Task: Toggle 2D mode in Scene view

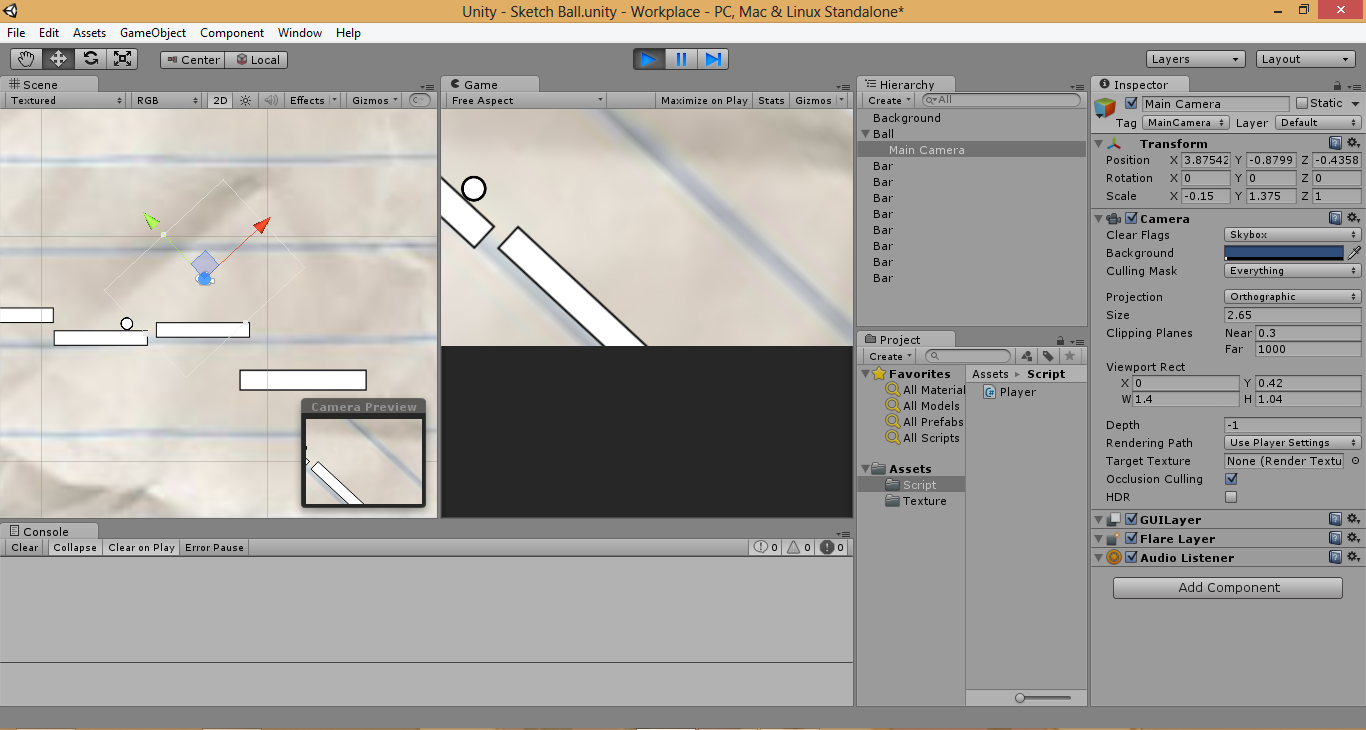Action: [221, 100]
